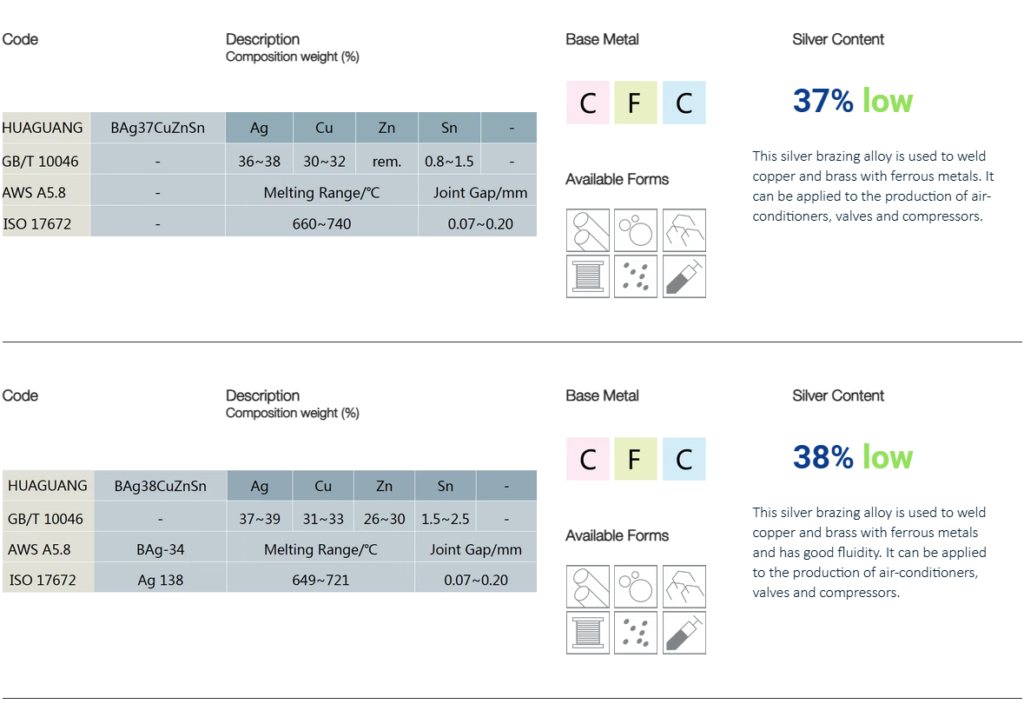This screenshot has width=1024, height=704.
Task: Click the bent wire preforms icon for BAg37CuZnSn
Action: (684, 230)
